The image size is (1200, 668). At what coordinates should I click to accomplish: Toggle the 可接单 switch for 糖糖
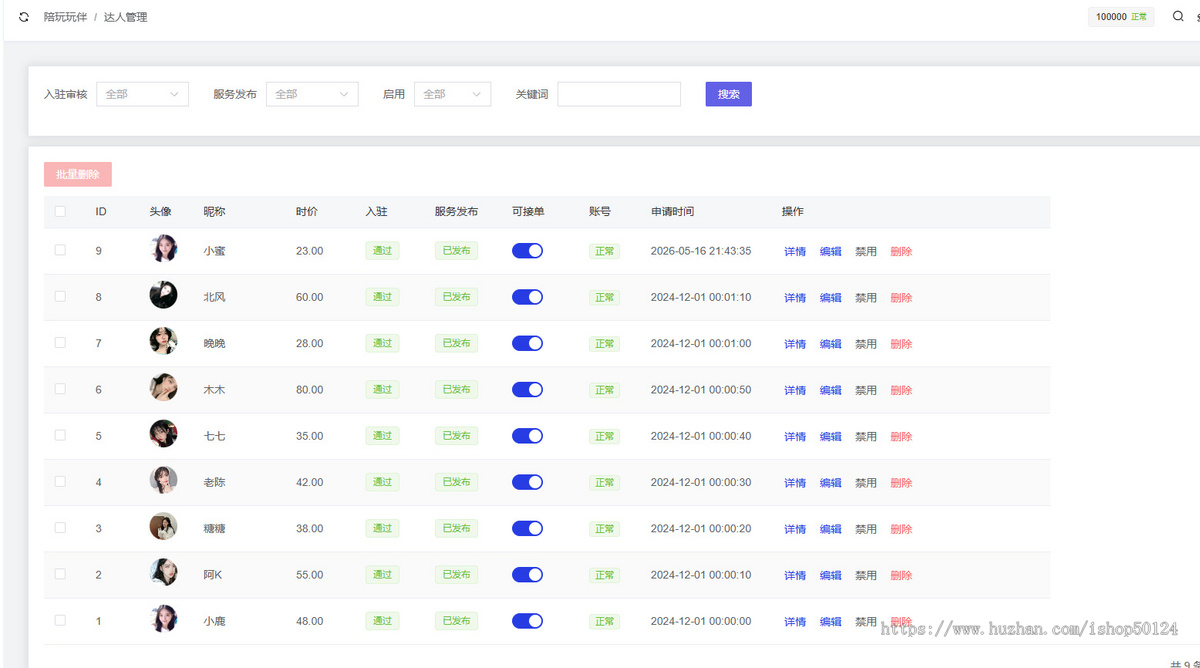click(x=527, y=528)
